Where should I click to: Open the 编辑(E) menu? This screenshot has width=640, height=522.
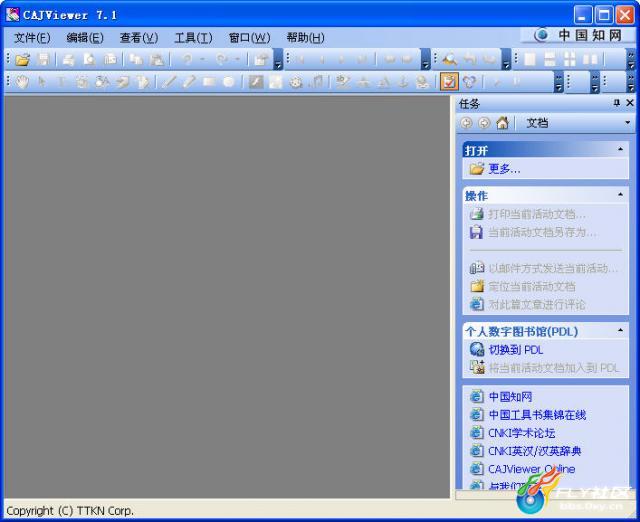click(85, 38)
